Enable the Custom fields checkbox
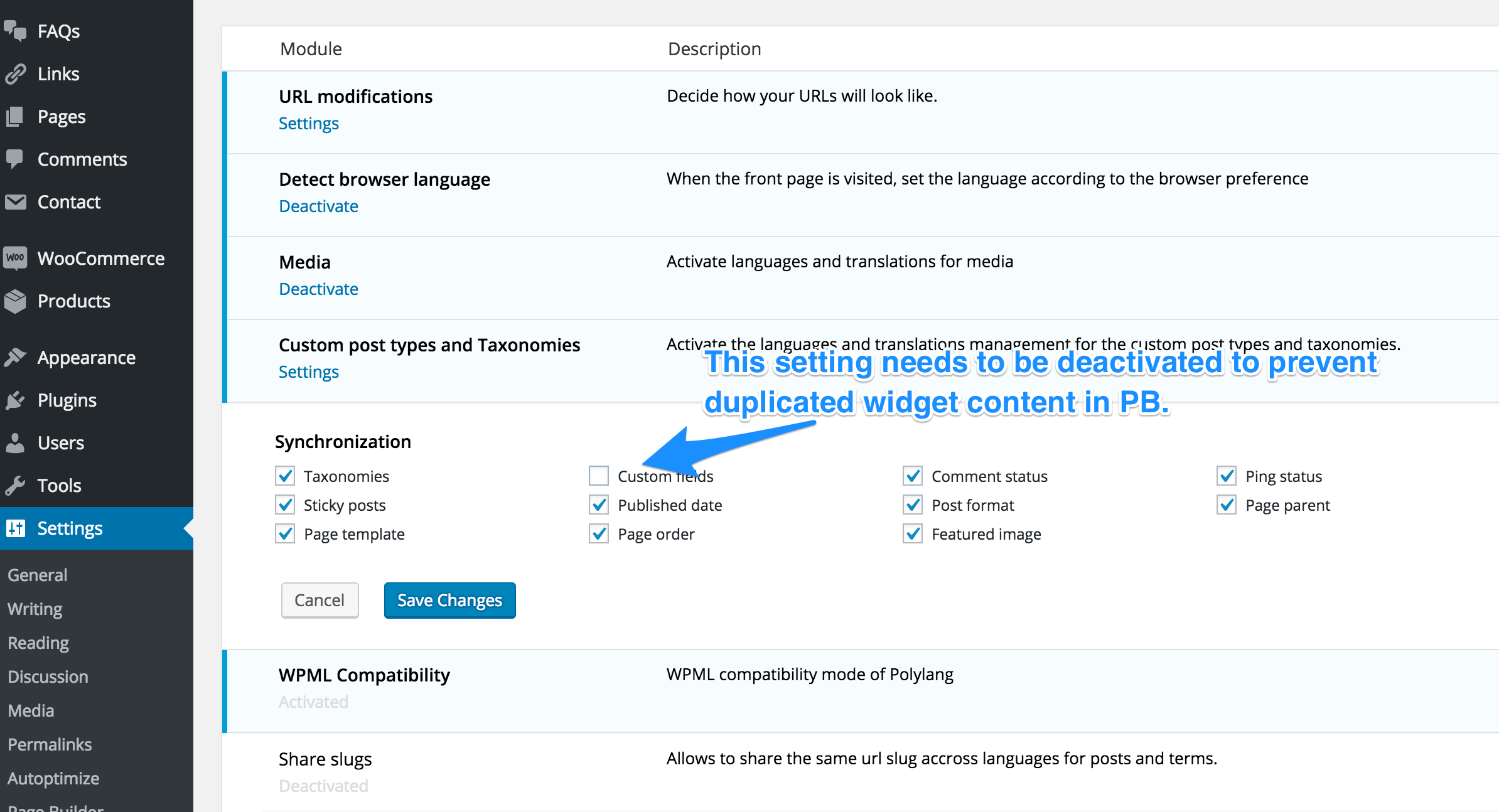Screen dimensions: 1499x812 point(599,476)
